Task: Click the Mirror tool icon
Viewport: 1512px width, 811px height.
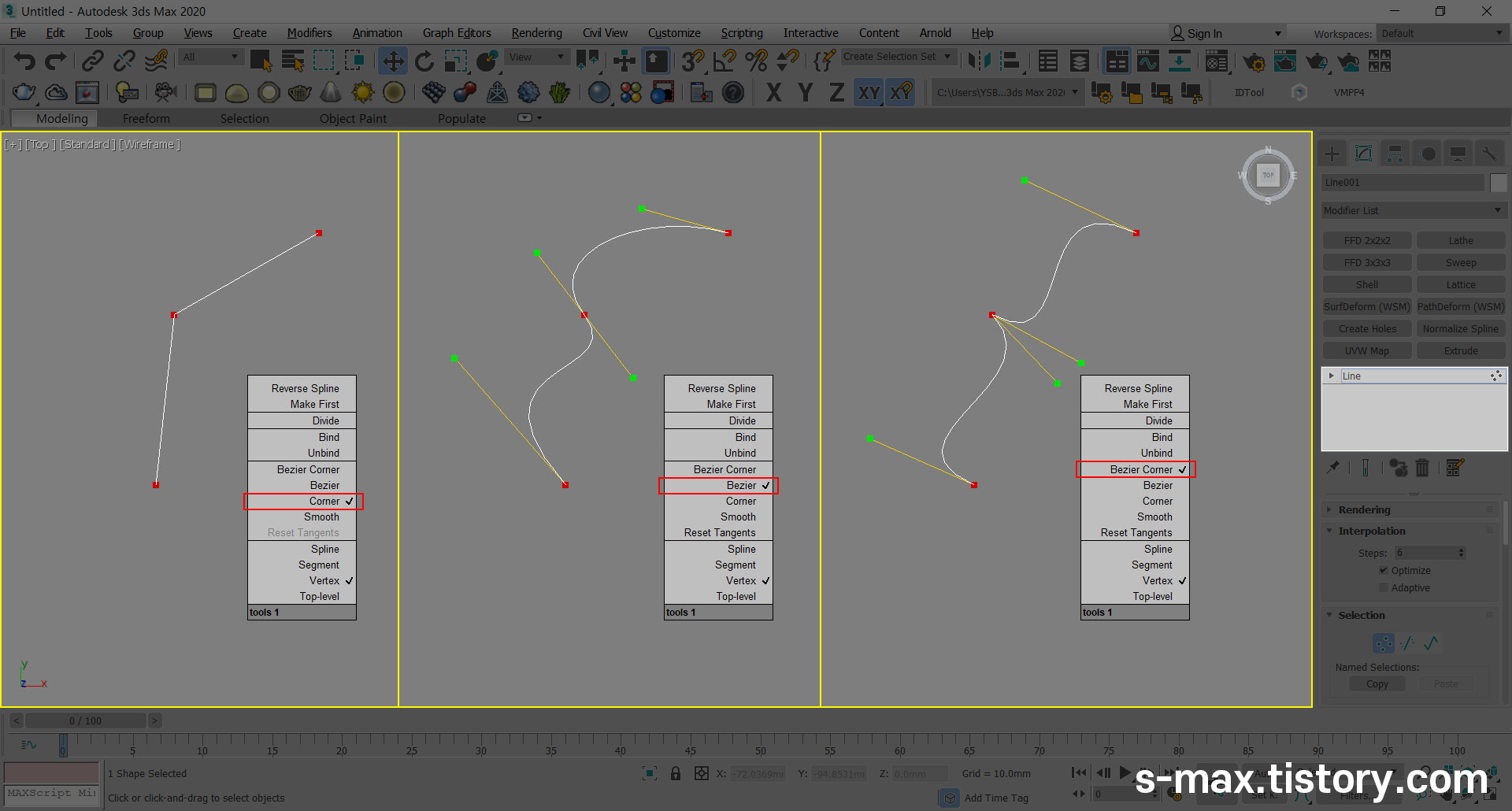Action: pyautogui.click(x=979, y=61)
